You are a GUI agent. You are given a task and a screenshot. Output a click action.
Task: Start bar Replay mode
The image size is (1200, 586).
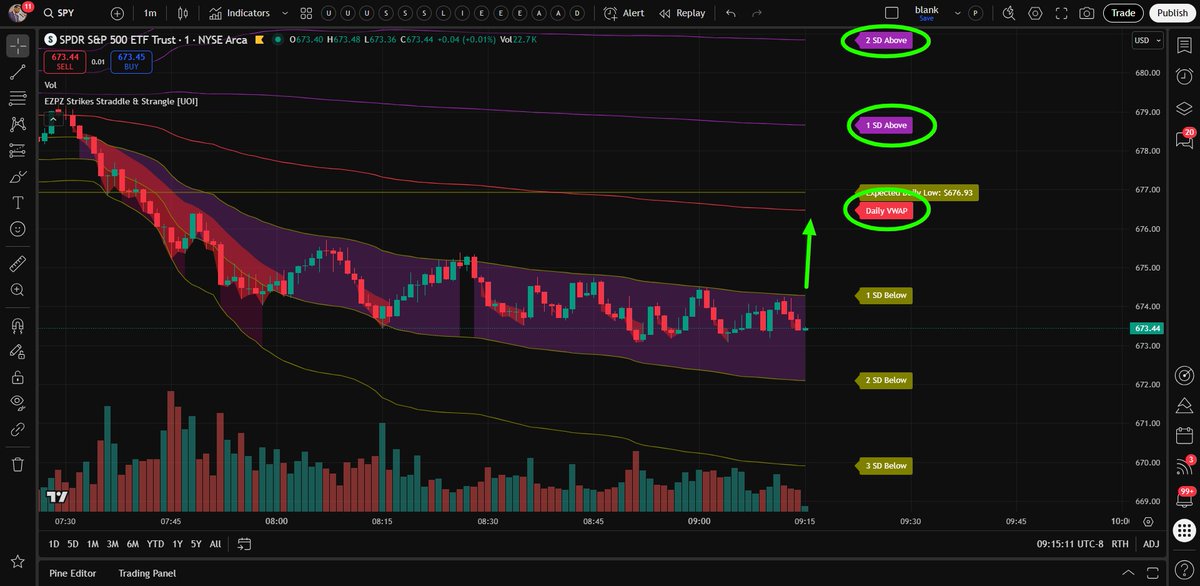(x=682, y=13)
